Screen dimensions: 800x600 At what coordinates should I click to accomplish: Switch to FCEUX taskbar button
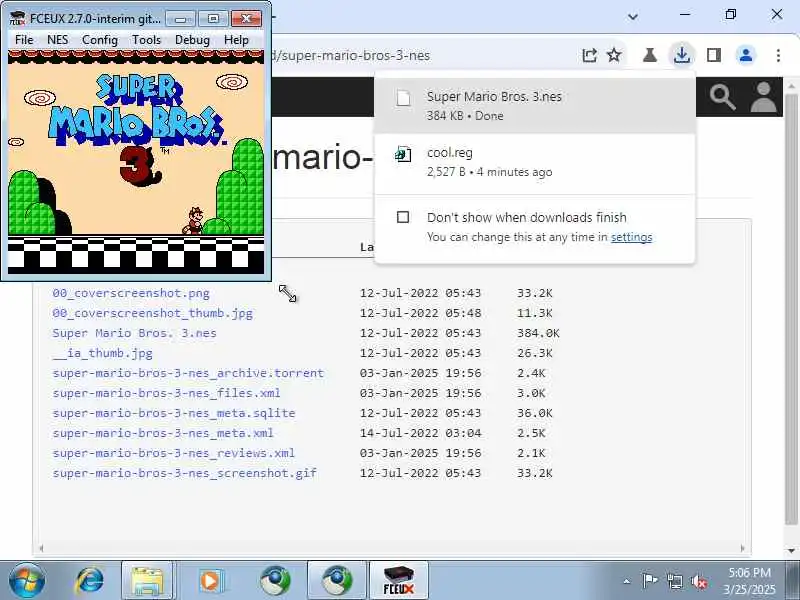[x=398, y=580]
